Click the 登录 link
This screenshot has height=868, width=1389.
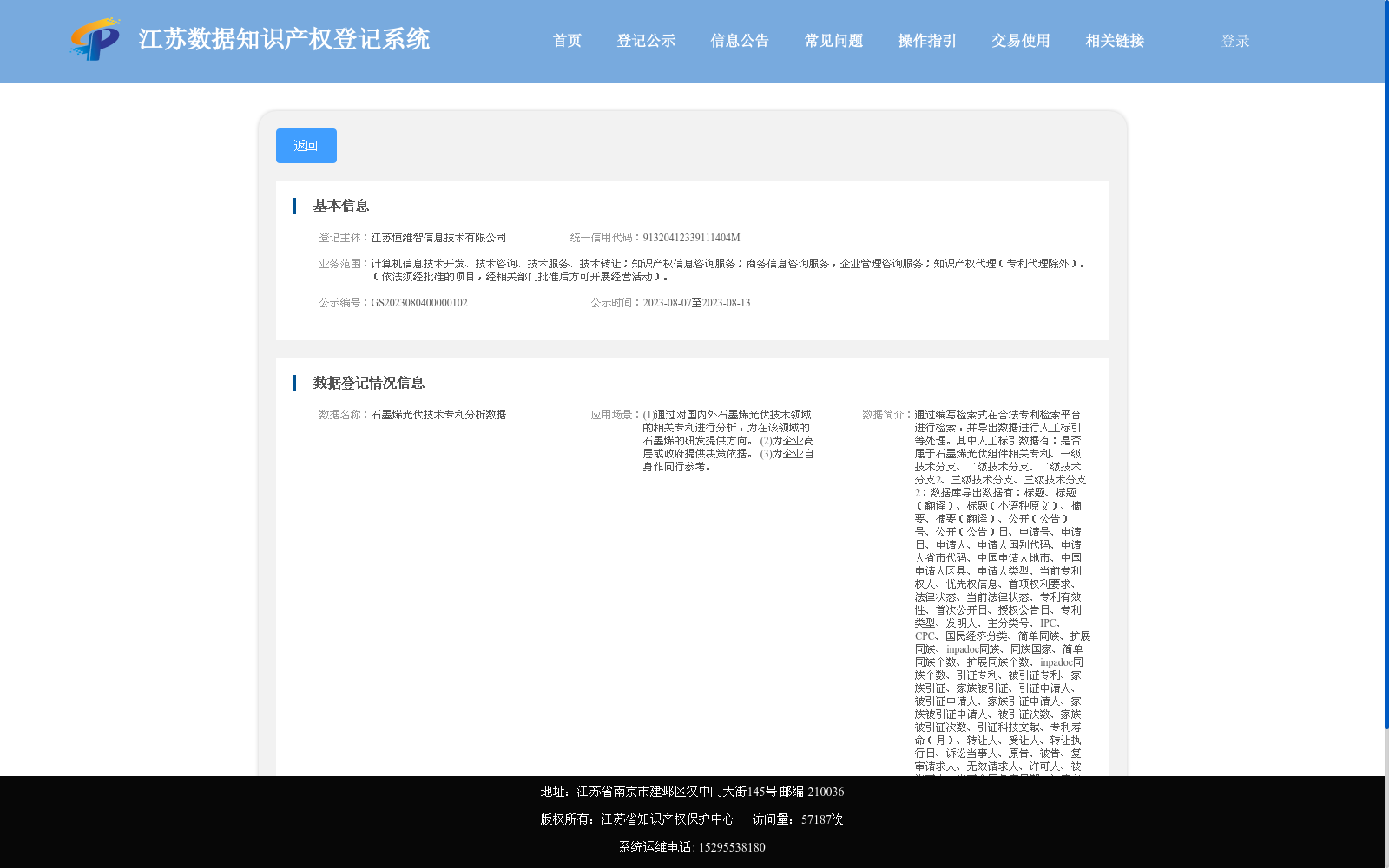point(1235,41)
